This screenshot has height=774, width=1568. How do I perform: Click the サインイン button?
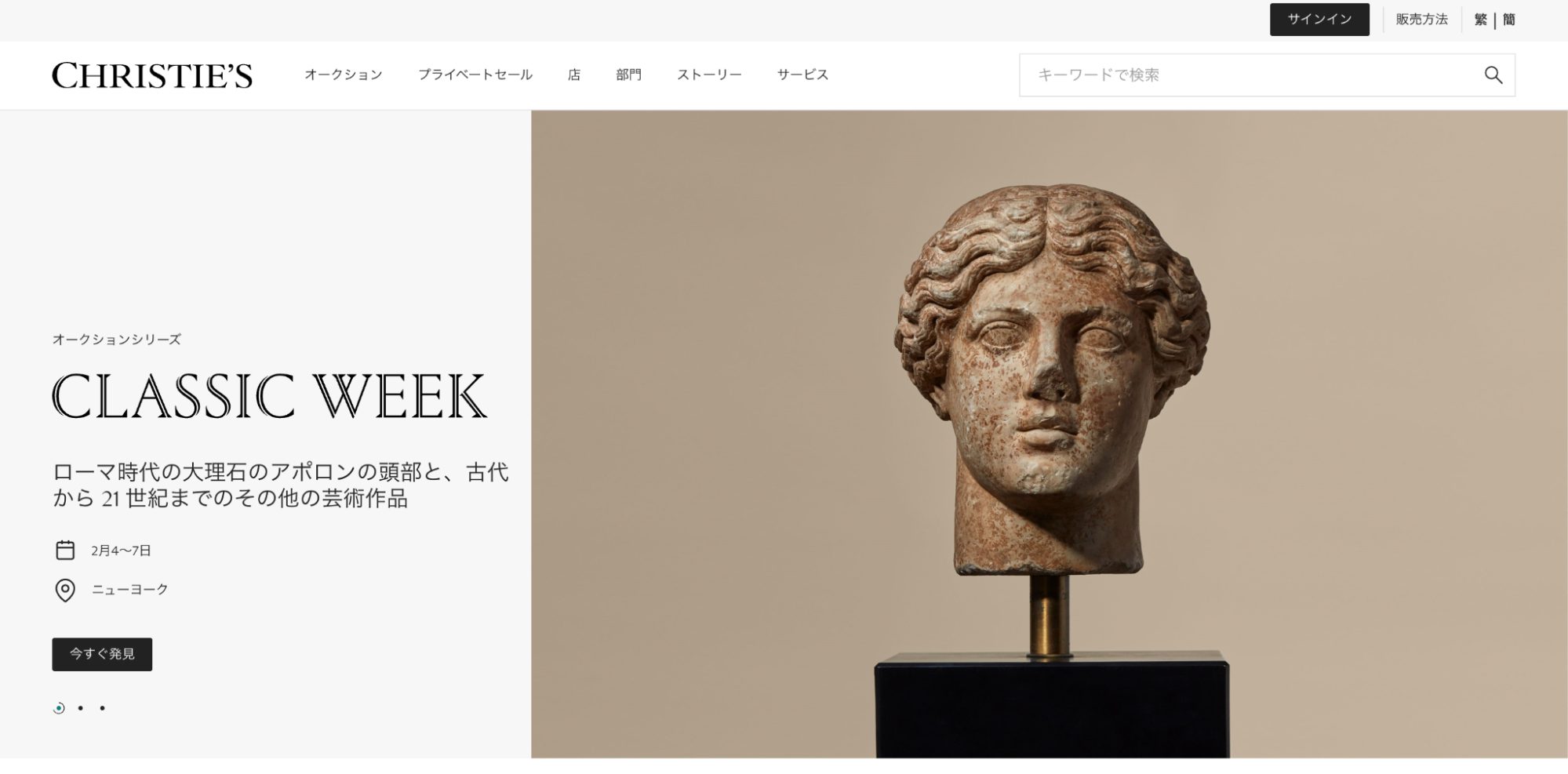pos(1319,20)
